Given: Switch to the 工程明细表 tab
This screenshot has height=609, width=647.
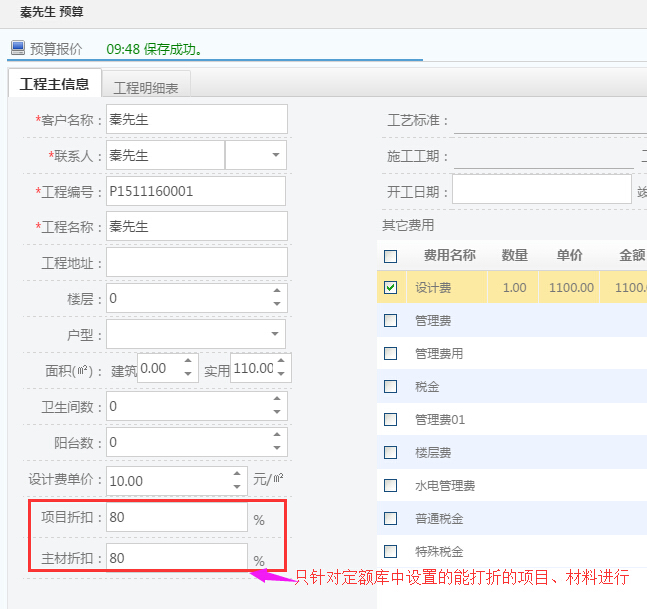Looking at the screenshot, I should pyautogui.click(x=146, y=88).
